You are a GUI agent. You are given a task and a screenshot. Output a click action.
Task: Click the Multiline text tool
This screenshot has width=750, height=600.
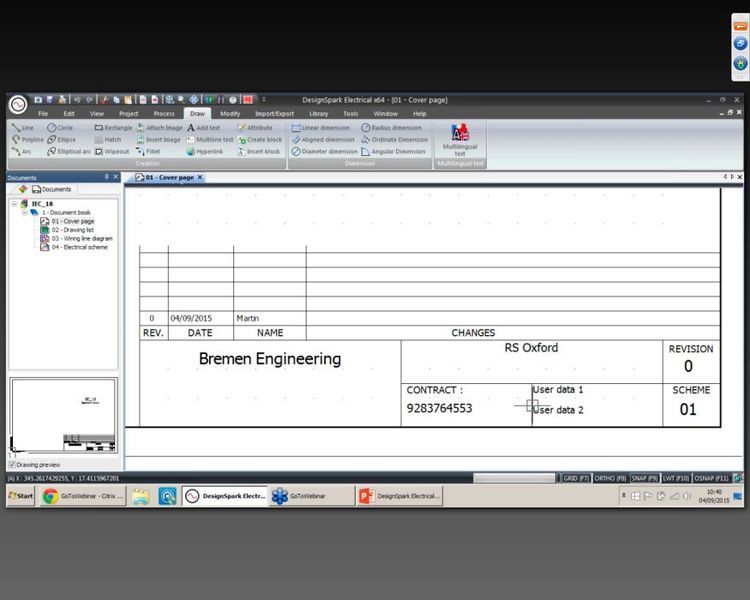tap(210, 140)
